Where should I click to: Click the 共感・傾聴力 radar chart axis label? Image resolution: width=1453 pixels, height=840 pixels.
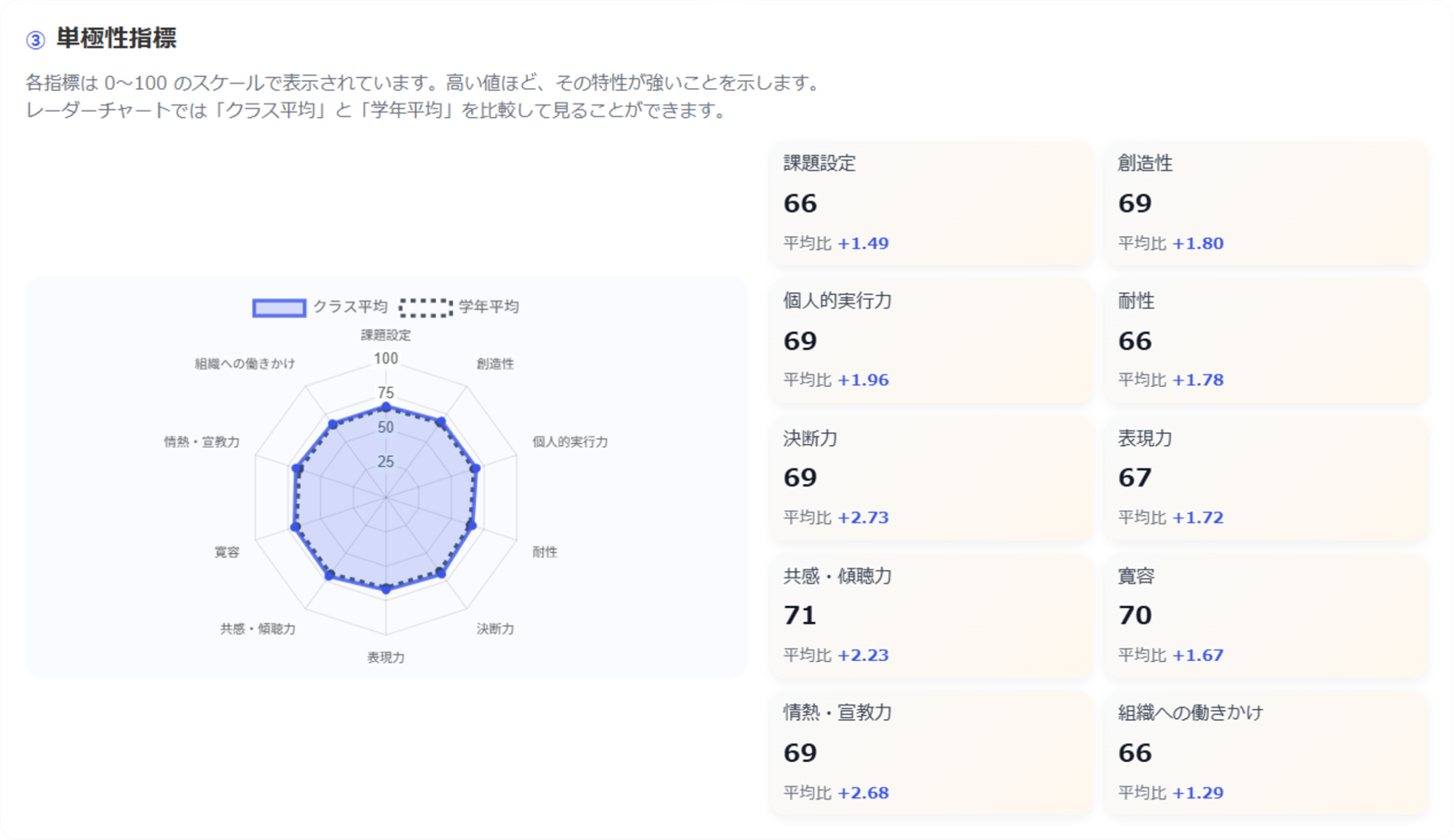258,628
